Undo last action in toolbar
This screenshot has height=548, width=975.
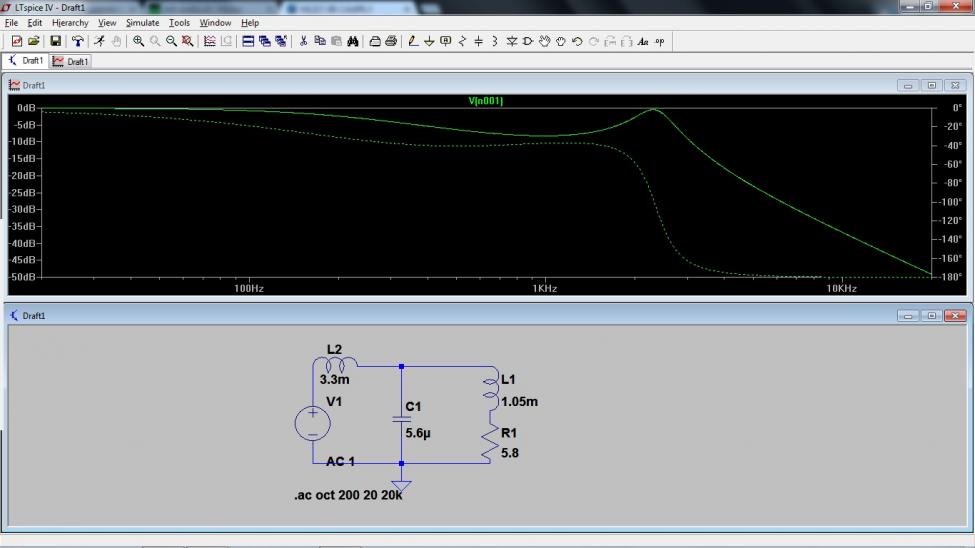(x=577, y=42)
